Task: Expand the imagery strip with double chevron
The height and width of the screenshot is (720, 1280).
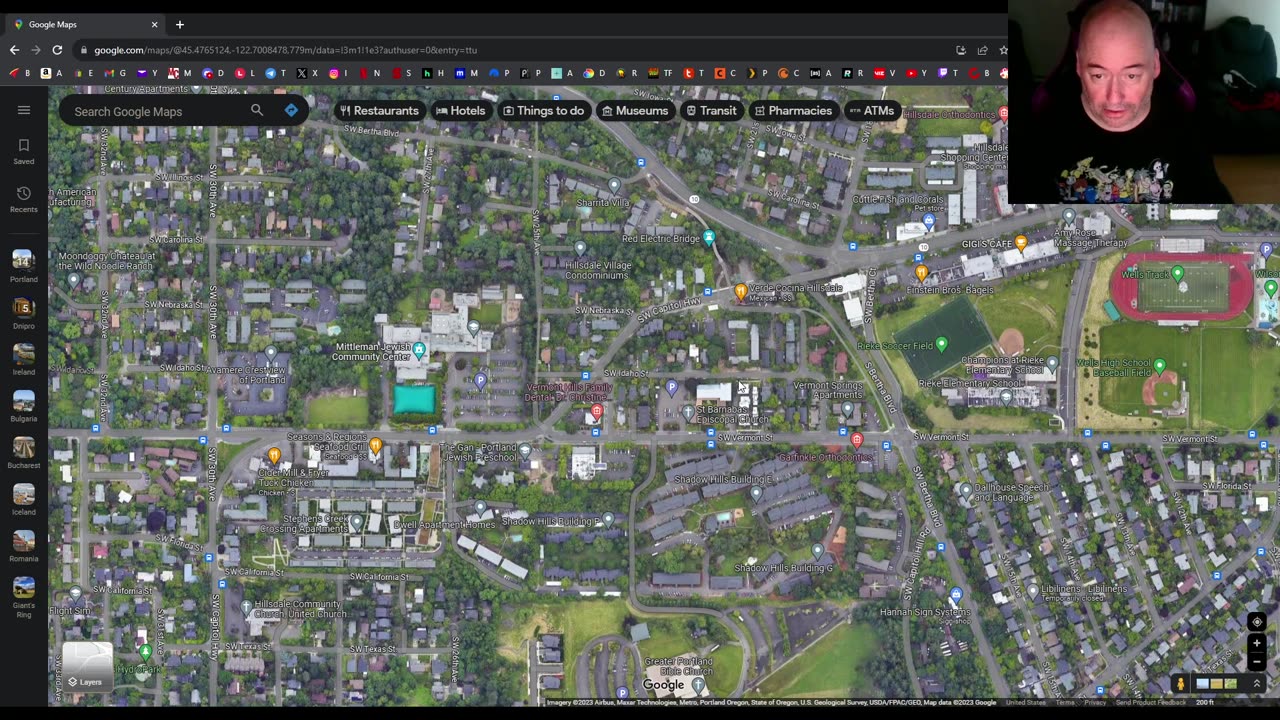Action: [1257, 684]
